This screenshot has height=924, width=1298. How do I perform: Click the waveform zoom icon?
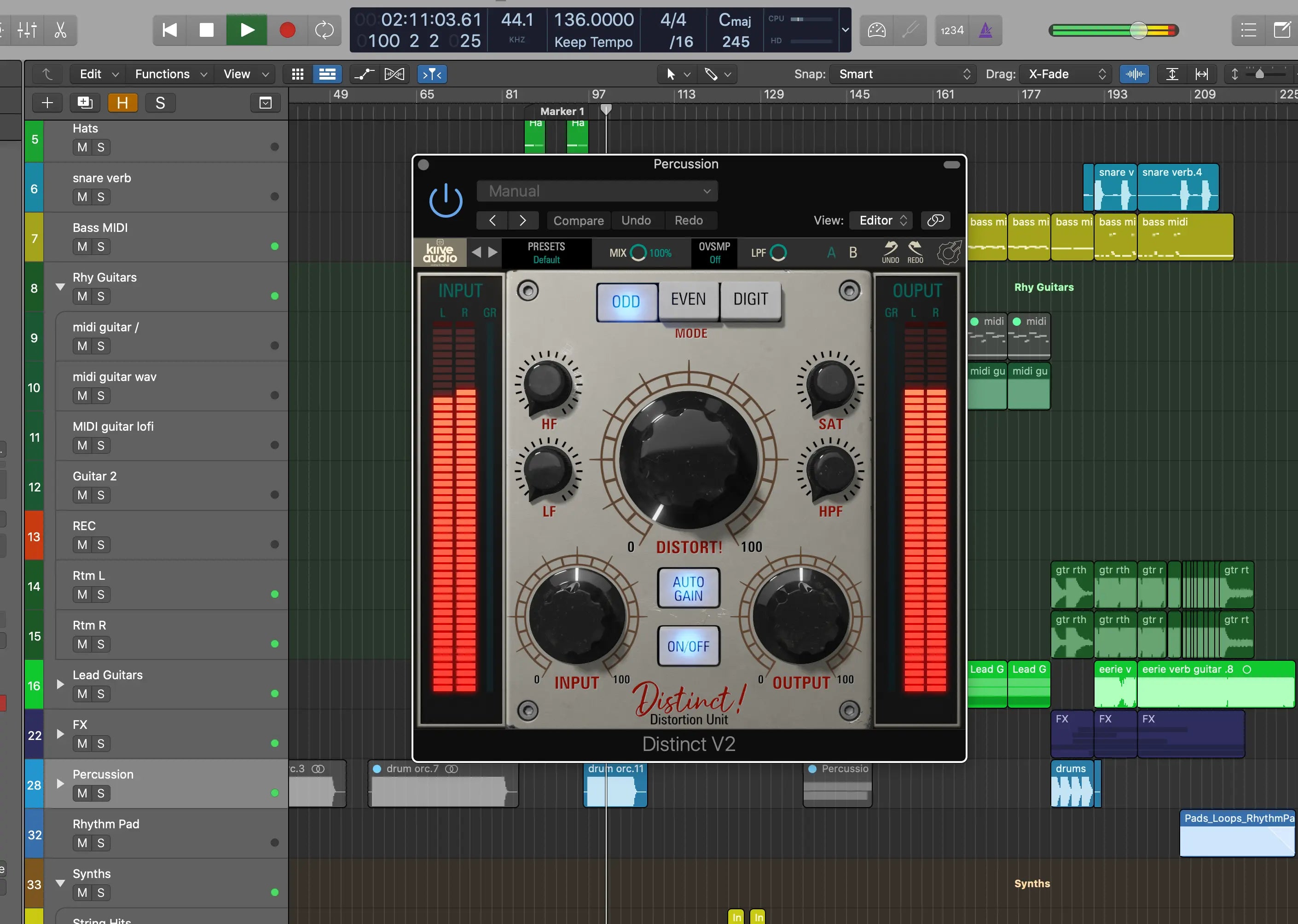[x=1135, y=74]
